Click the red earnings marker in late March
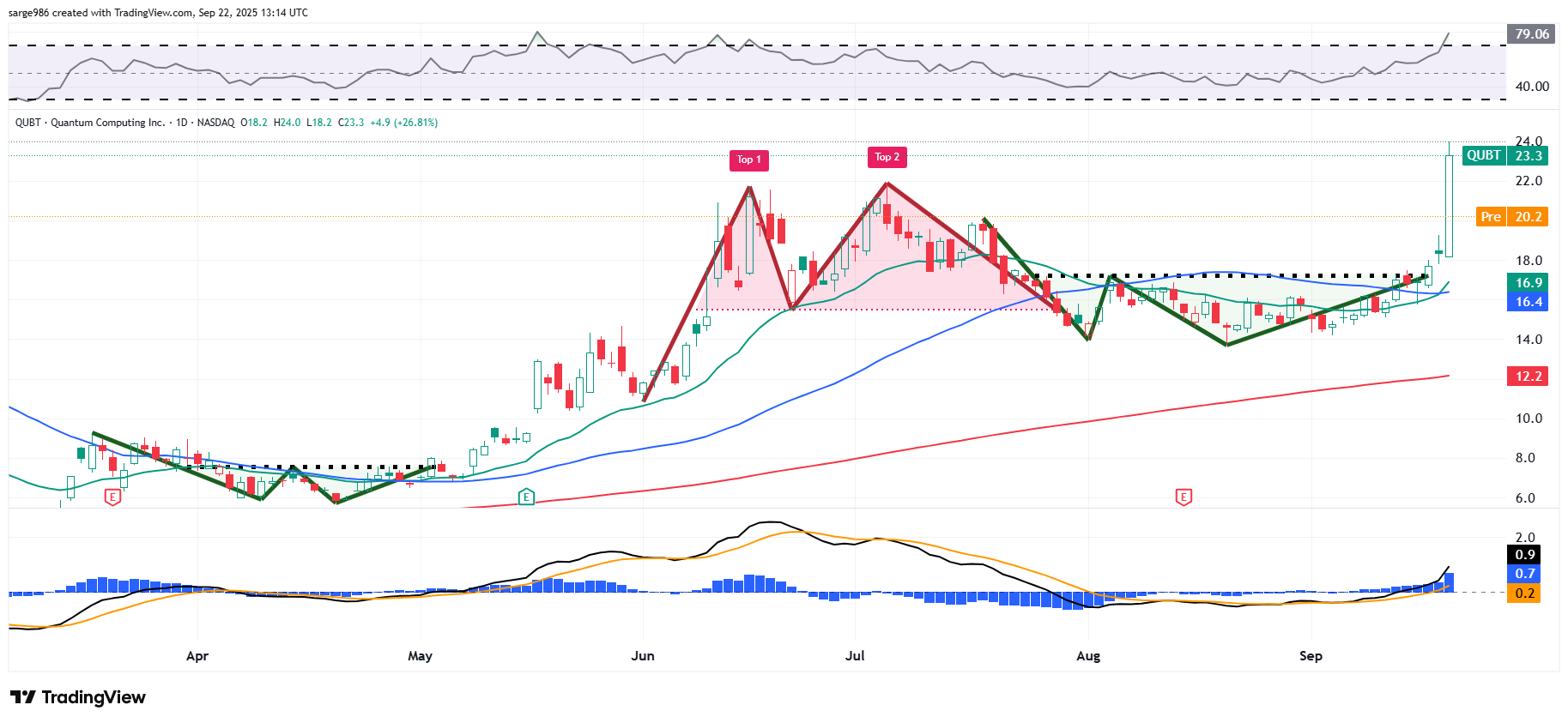This screenshot has width=1568, height=723. [x=112, y=497]
